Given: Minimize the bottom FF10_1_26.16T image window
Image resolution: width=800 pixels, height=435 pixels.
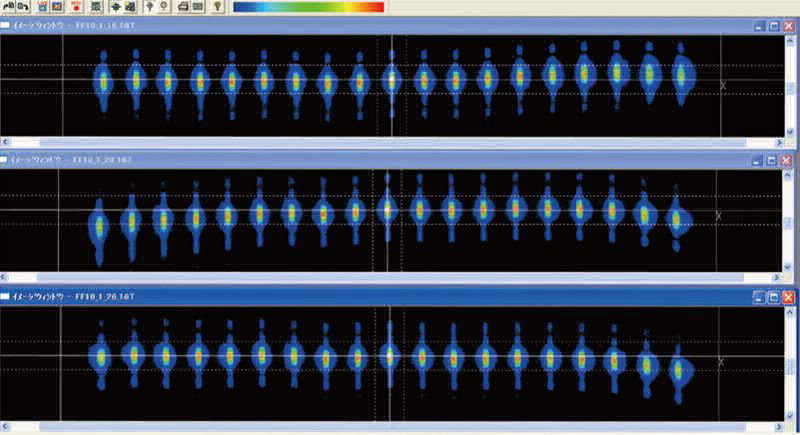Looking at the screenshot, I should (x=759, y=297).
